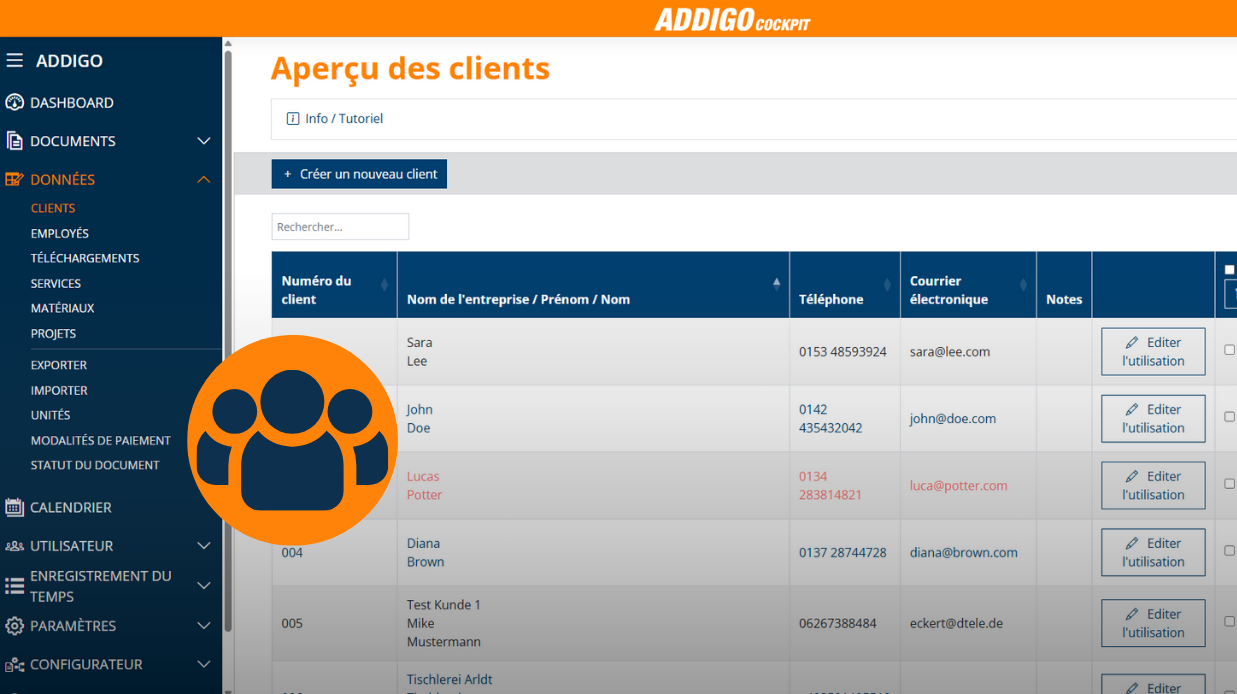Tick the checkbox in Sara Lee's row
The image size is (1237, 694).
click(1229, 350)
